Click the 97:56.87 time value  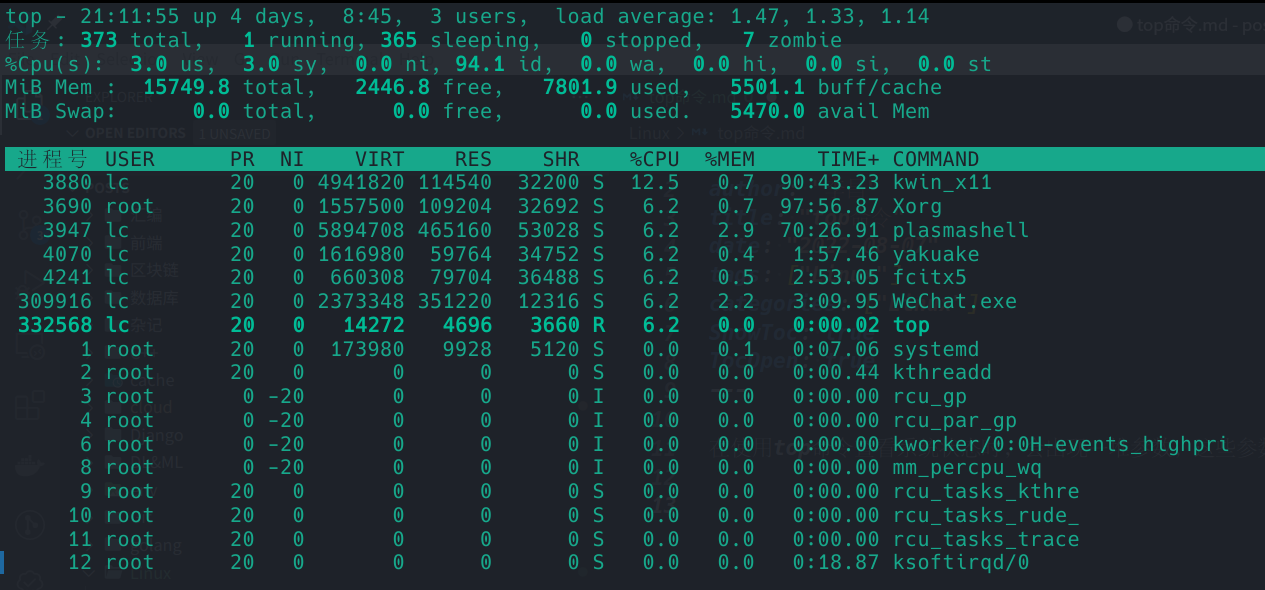[x=830, y=207]
